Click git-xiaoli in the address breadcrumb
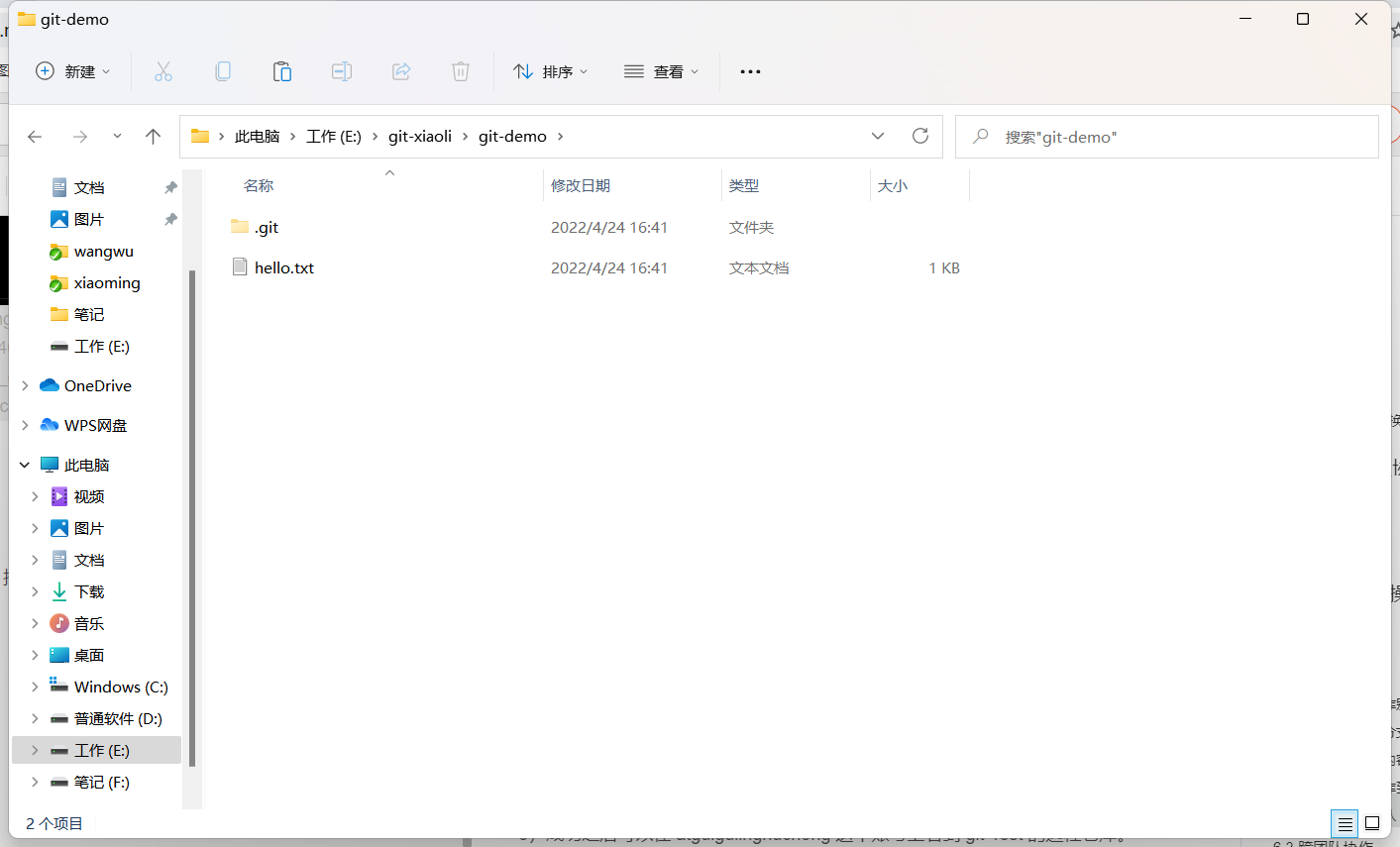Viewport: 1400px width, 847px height. coord(420,137)
